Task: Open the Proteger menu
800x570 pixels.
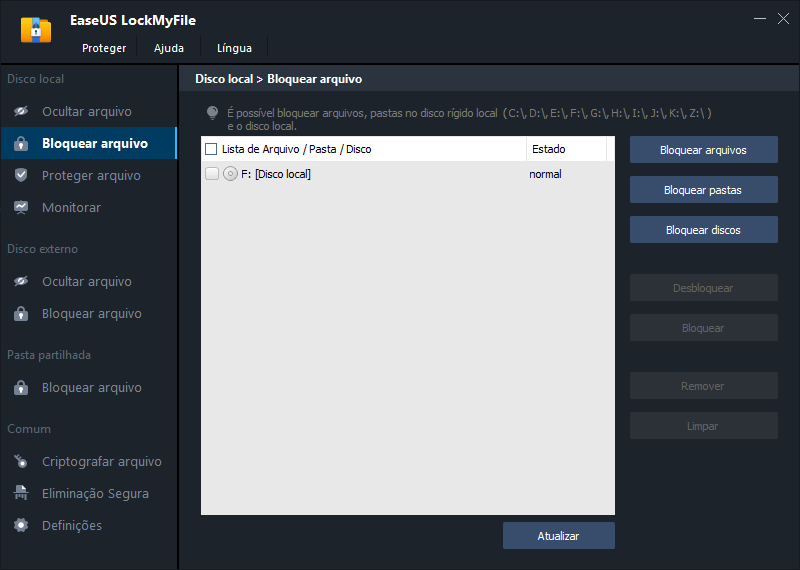Action: (104, 48)
